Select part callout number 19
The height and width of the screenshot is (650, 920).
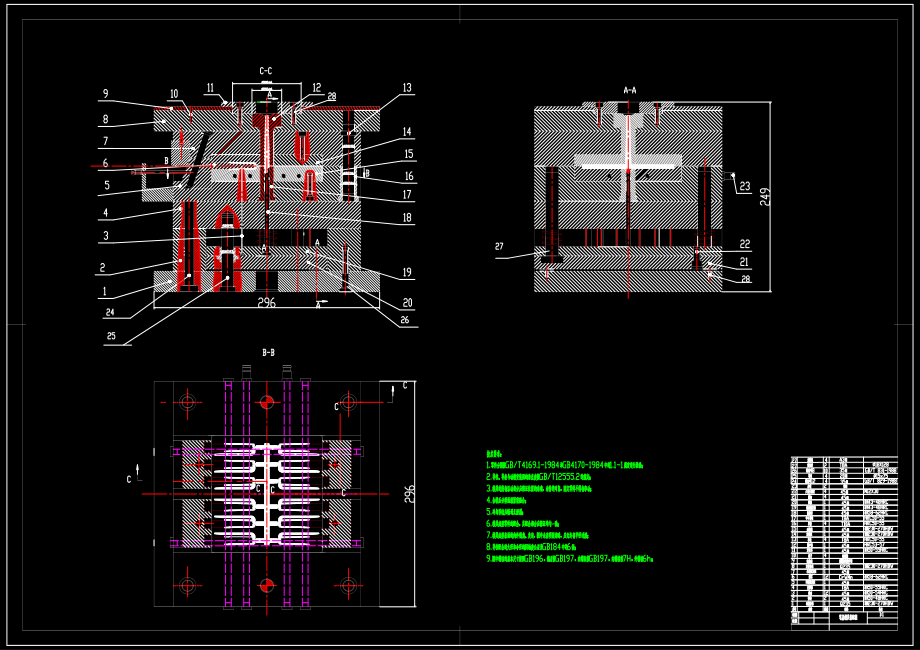(x=407, y=272)
